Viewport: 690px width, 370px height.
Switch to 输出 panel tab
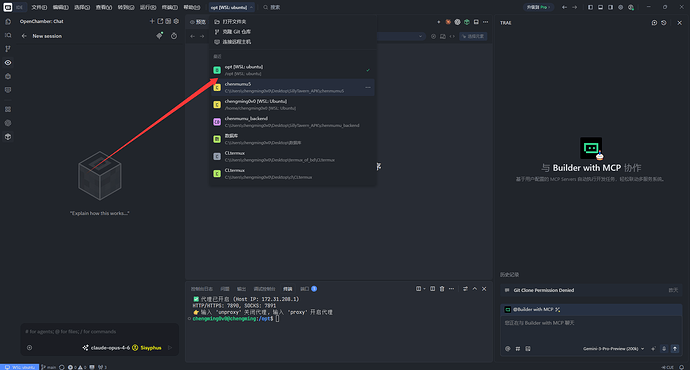[x=242, y=289]
